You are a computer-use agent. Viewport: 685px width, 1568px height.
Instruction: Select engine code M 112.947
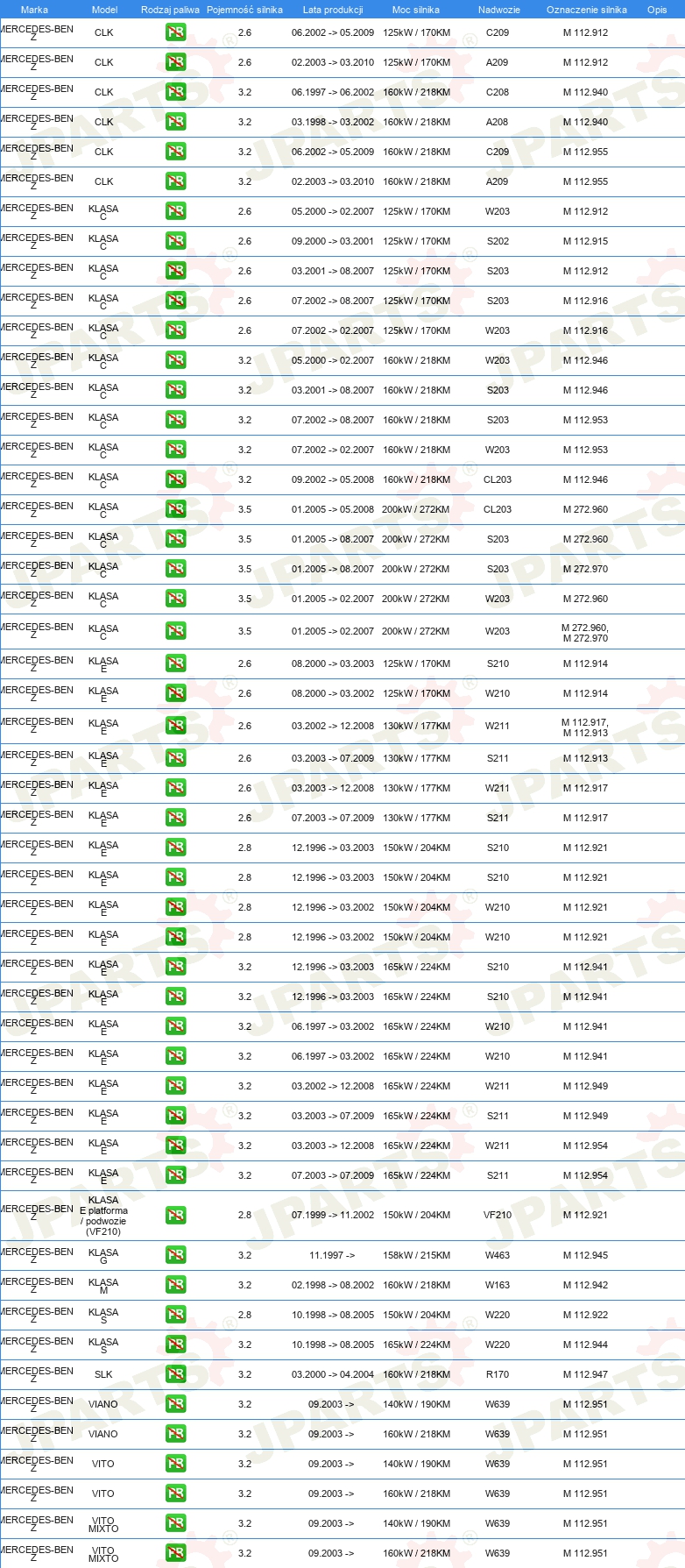[585, 1374]
